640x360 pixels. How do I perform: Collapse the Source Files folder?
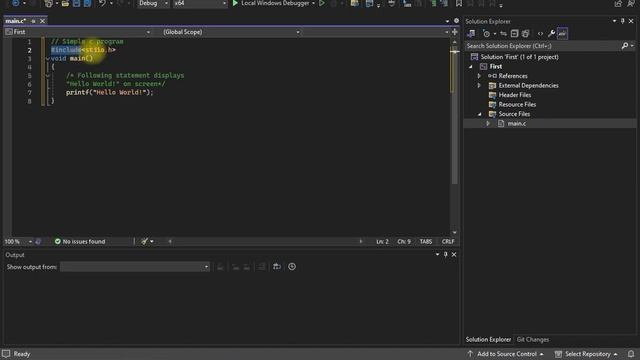click(x=480, y=114)
